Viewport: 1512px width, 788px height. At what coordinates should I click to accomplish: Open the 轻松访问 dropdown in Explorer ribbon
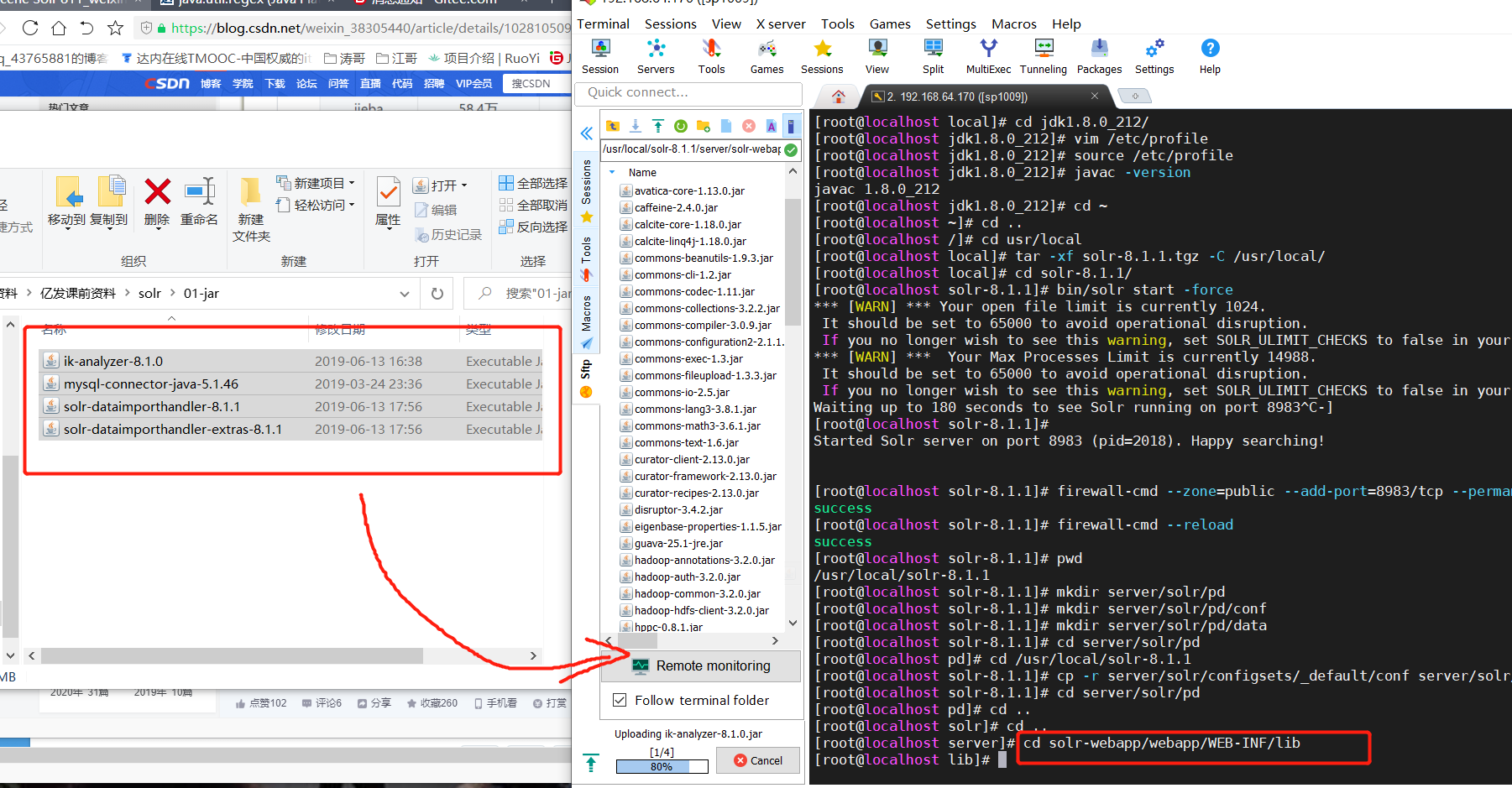point(316,205)
